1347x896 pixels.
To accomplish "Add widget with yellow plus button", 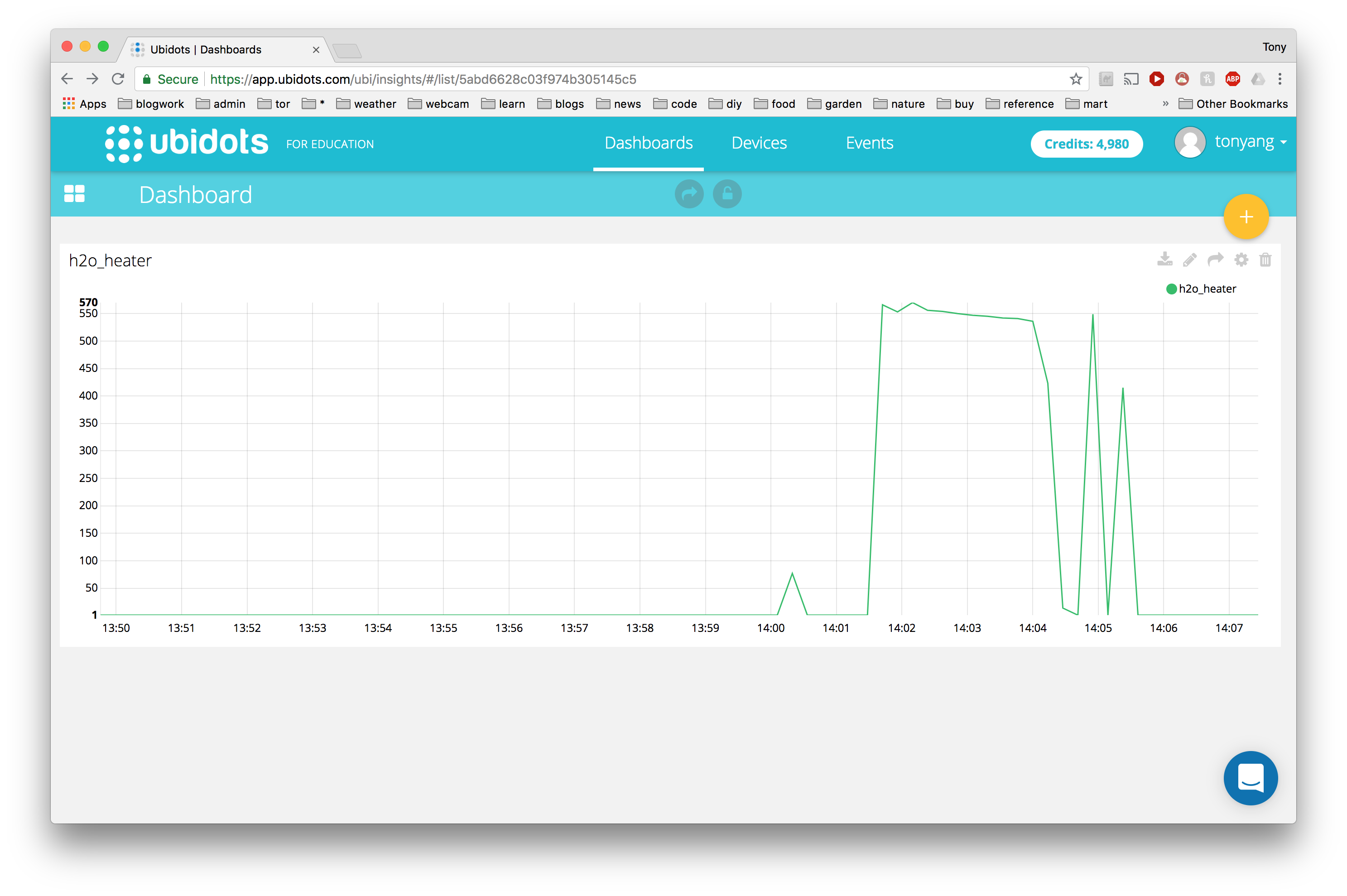I will click(x=1246, y=217).
